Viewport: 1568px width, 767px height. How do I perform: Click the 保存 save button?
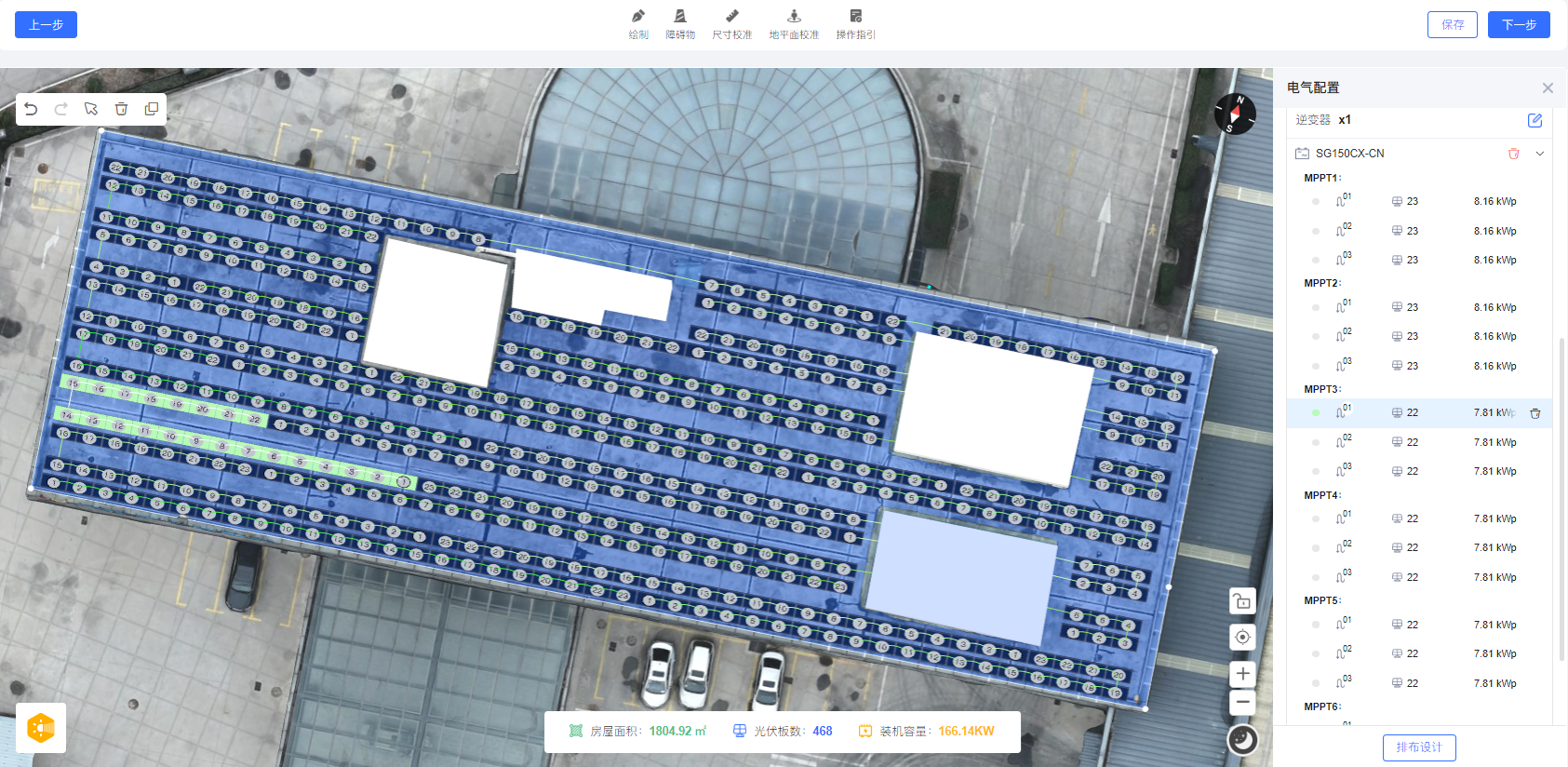(1453, 25)
